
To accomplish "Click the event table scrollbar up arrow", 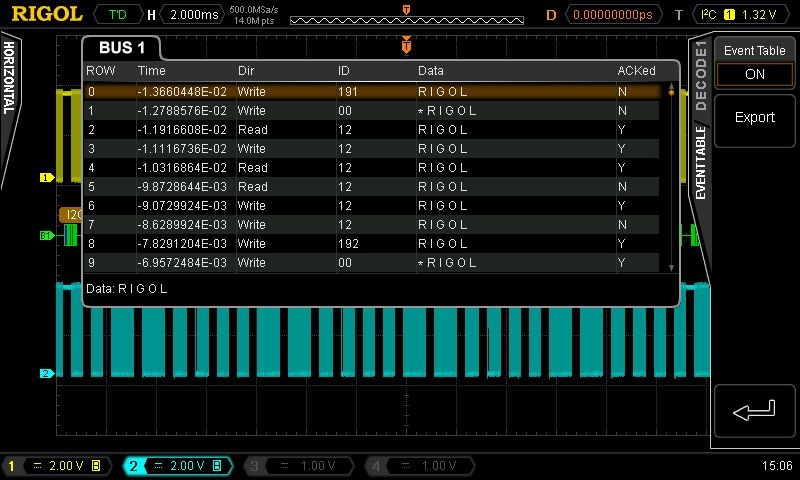I will [x=671, y=86].
